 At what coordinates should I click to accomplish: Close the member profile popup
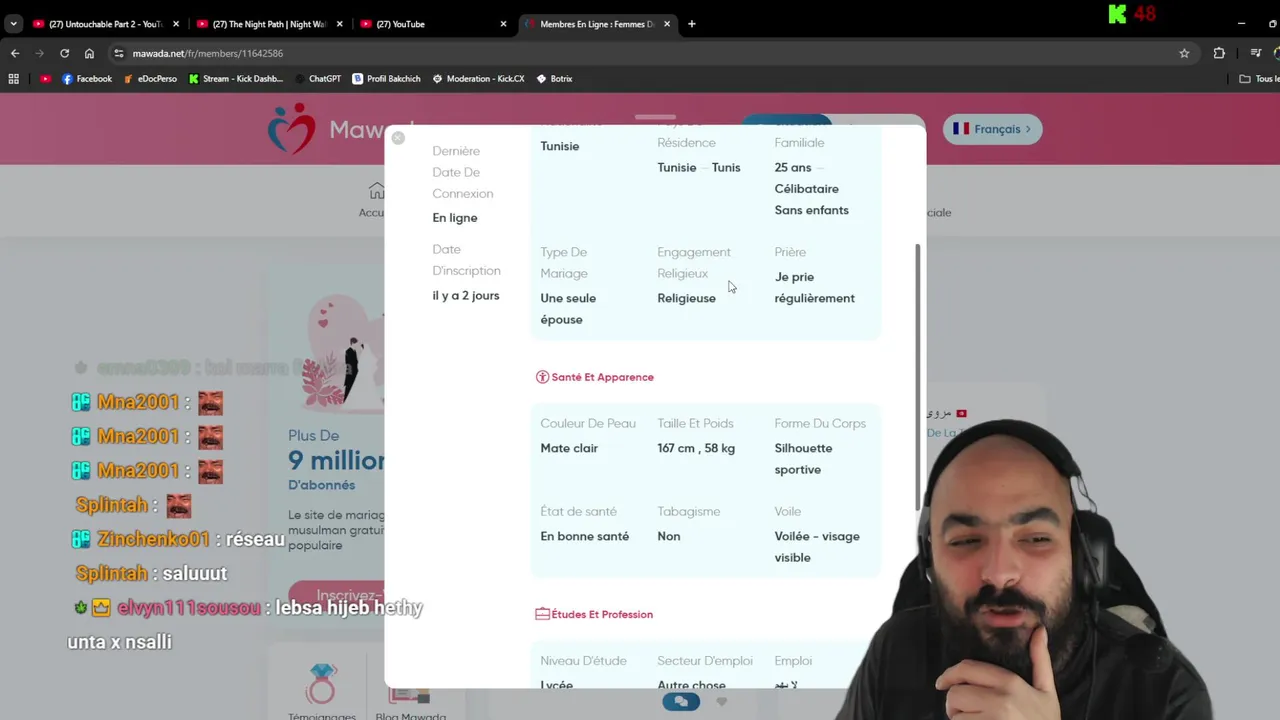398,138
